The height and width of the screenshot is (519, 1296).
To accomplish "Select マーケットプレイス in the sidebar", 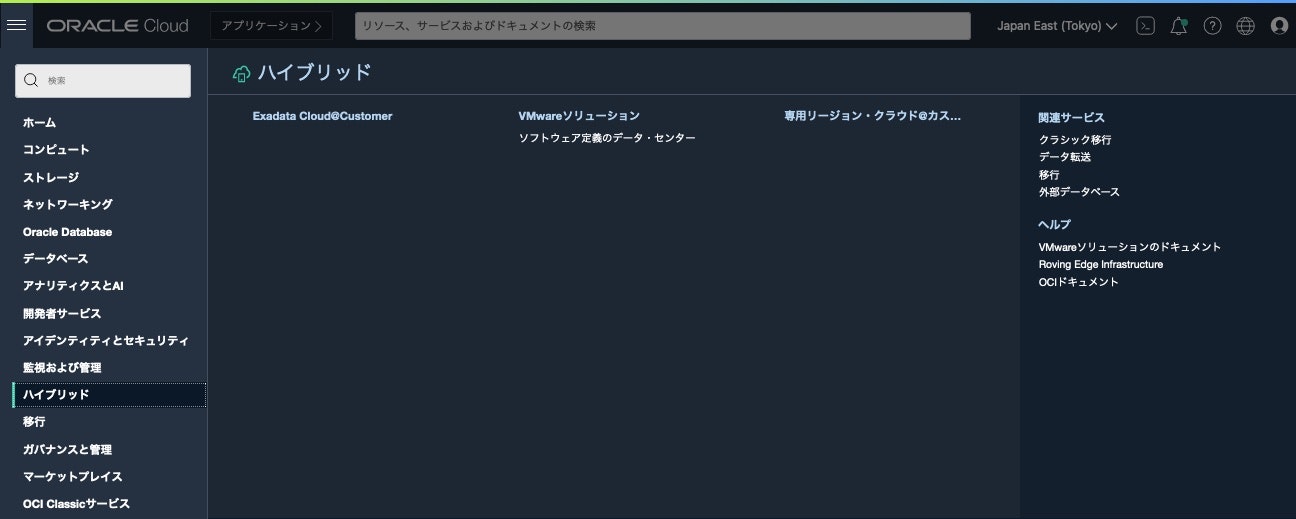I will pos(73,477).
